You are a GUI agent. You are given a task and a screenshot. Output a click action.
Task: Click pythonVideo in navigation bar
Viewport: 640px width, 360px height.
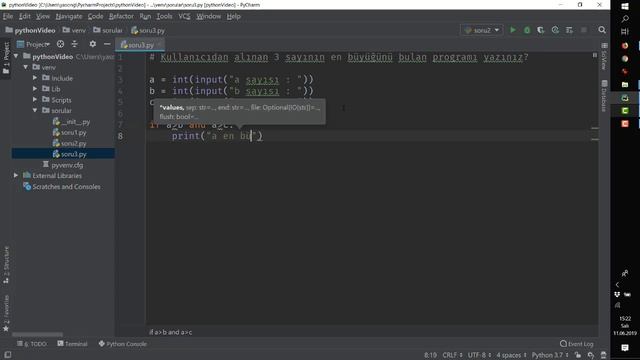pyautogui.click(x=31, y=30)
